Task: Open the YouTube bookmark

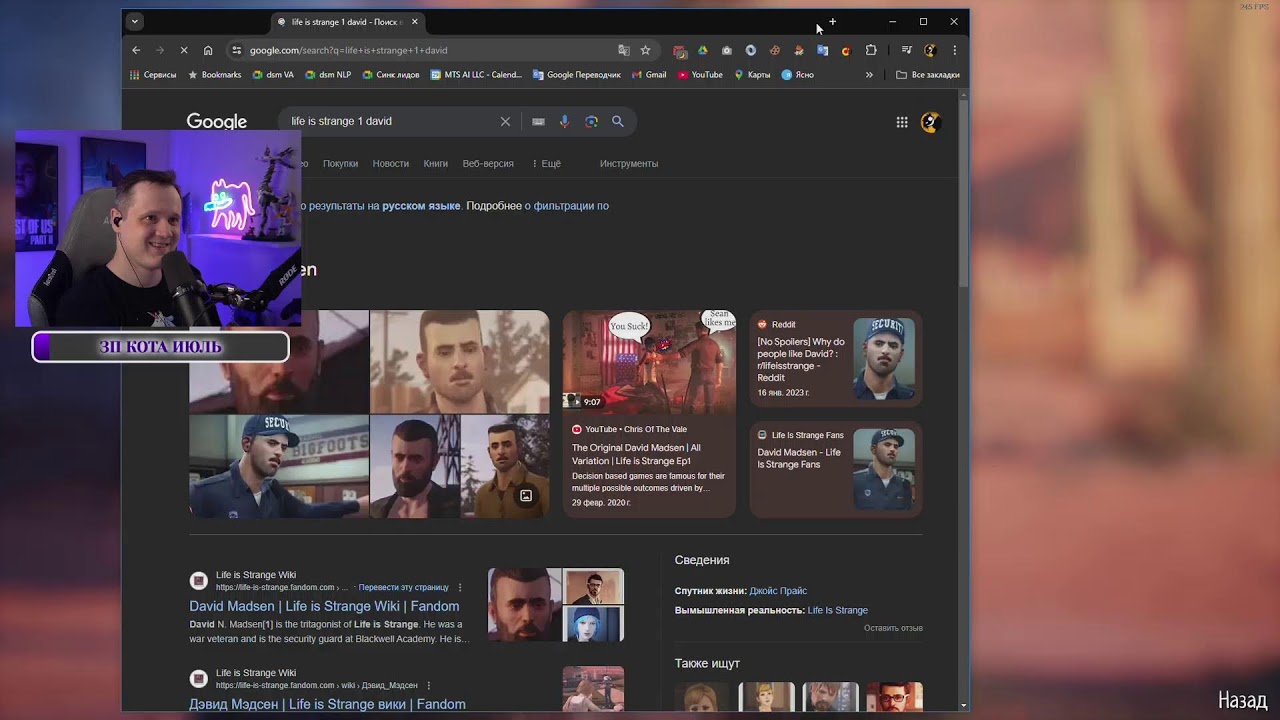Action: 700,75
